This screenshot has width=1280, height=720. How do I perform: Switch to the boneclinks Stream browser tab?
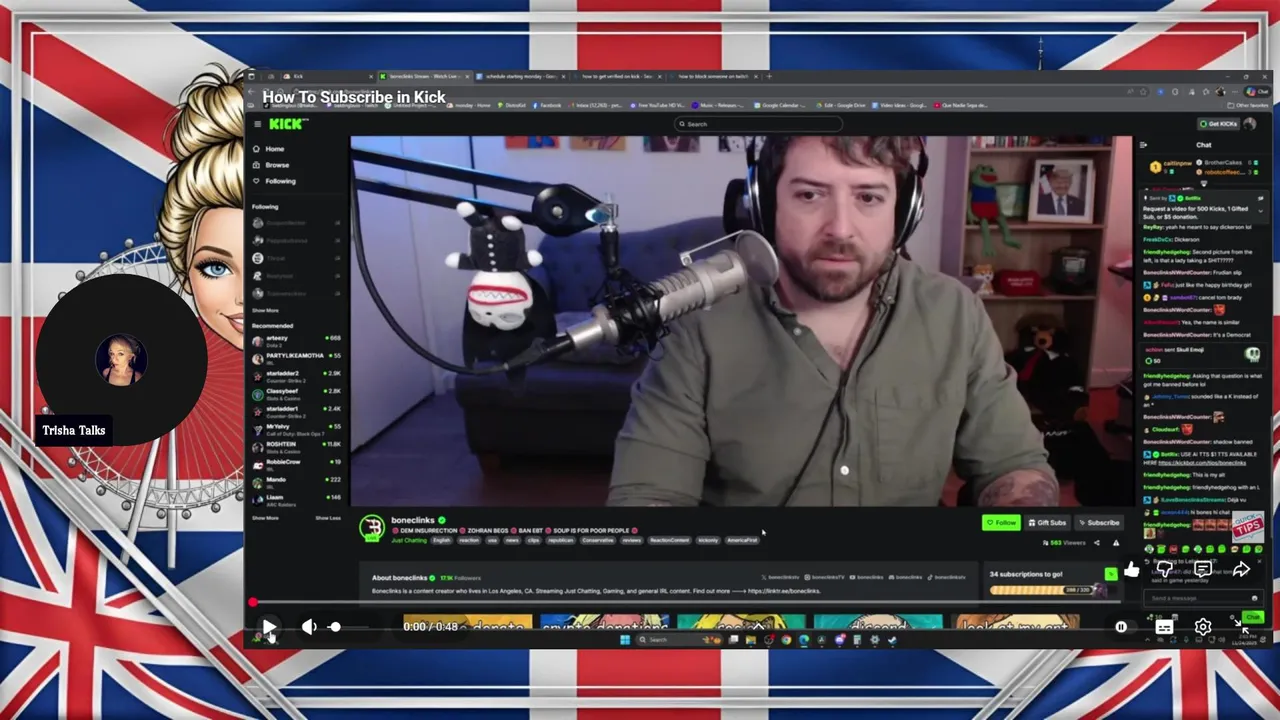[x=423, y=76]
